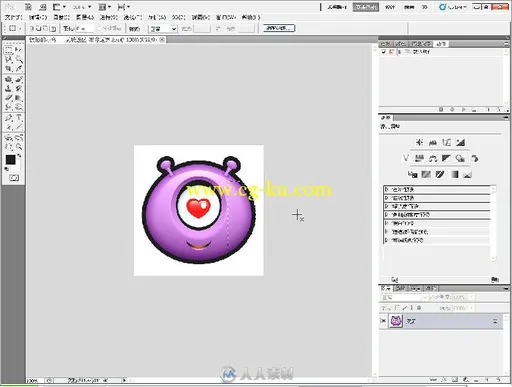The width and height of the screenshot is (512, 387).
Task: Add a Hue/Saturation adjustment layer
Action: [419, 158]
